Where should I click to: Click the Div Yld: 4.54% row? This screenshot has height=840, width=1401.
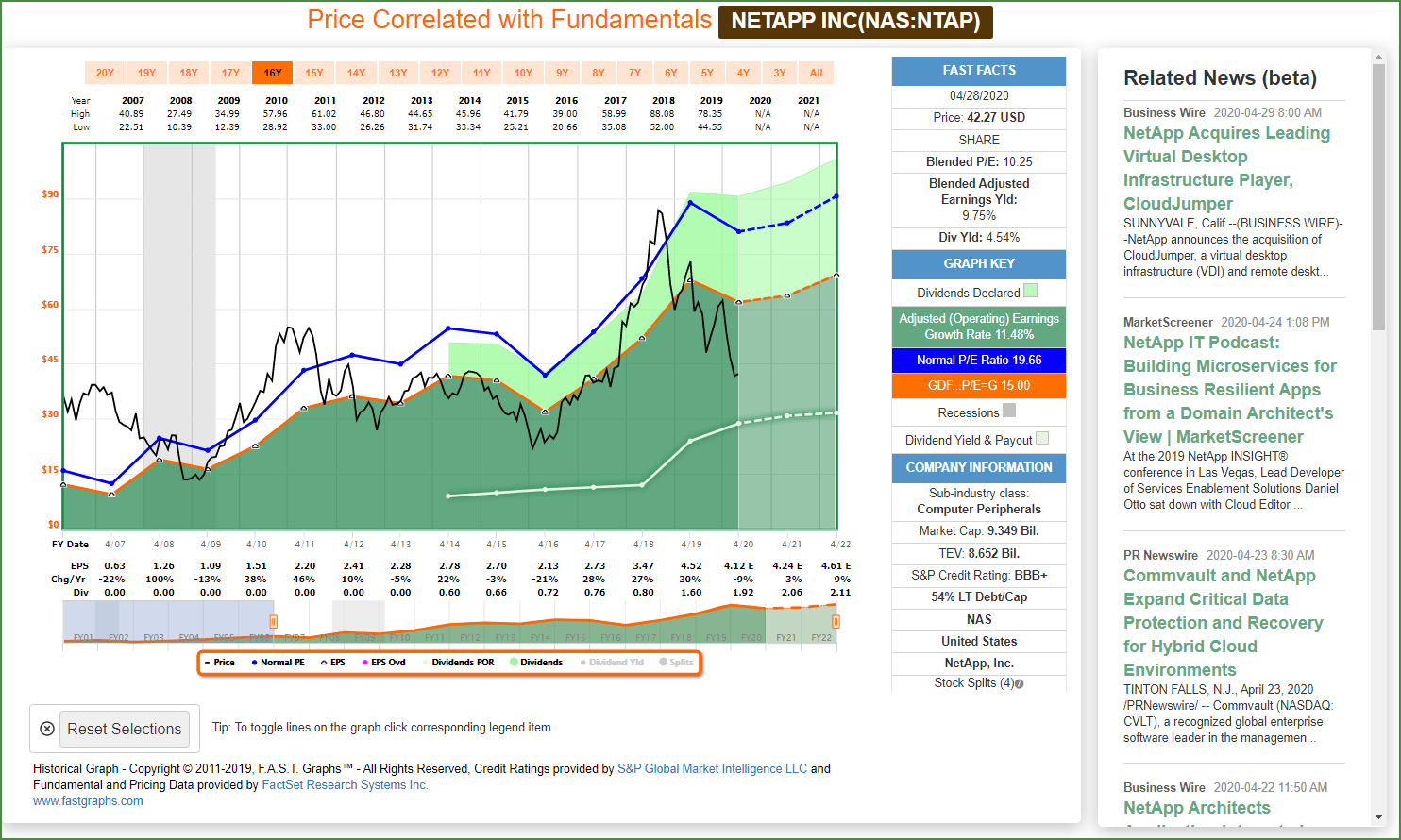click(x=979, y=238)
